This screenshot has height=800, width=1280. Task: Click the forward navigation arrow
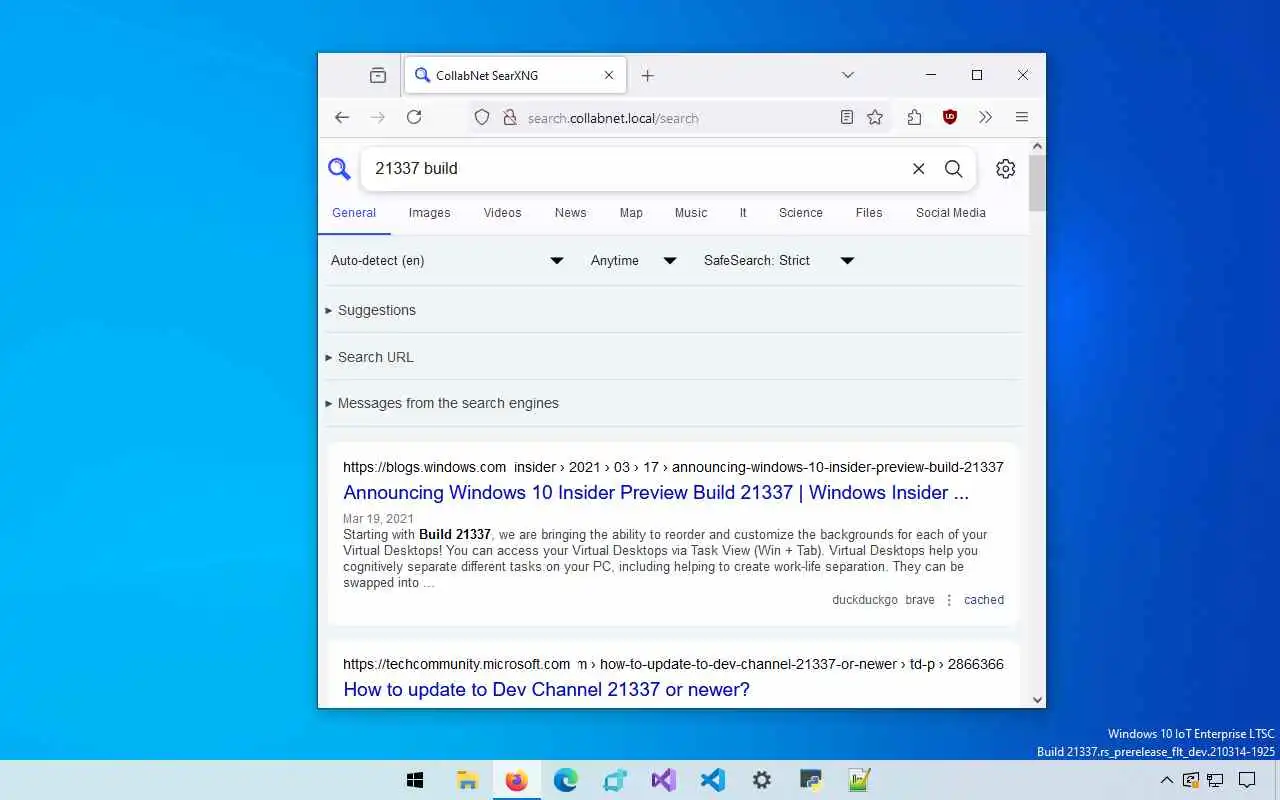pyautogui.click(x=377, y=117)
